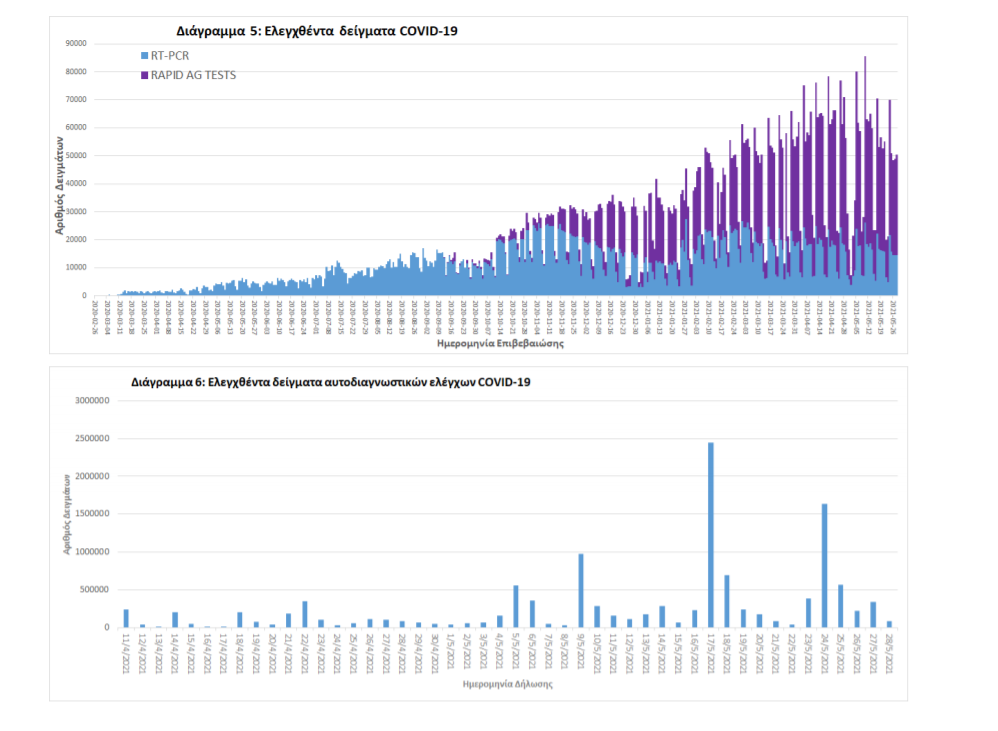Click the blue RT-PCR legend swatch
The height and width of the screenshot is (731, 998).
click(144, 55)
